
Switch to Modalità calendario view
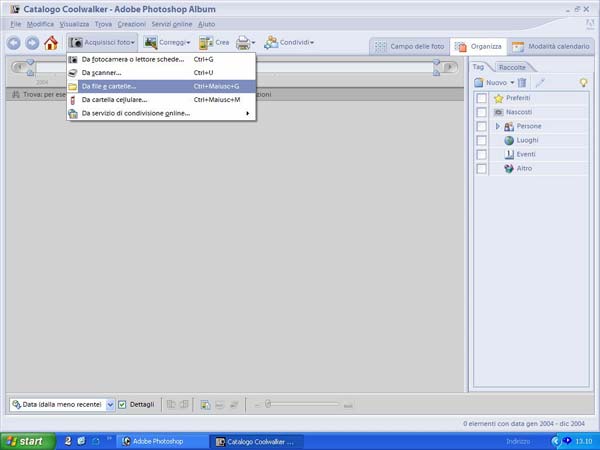click(551, 47)
